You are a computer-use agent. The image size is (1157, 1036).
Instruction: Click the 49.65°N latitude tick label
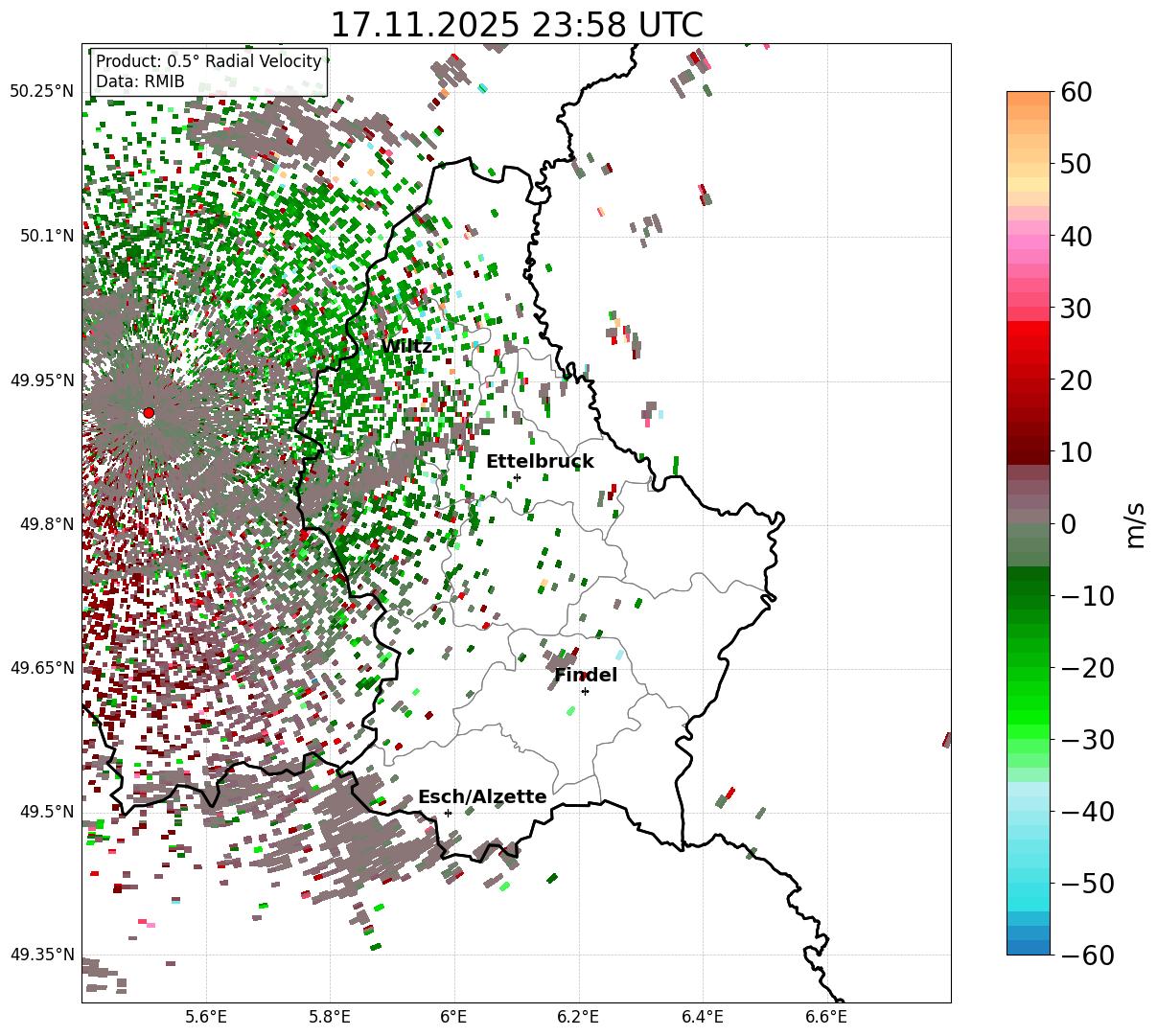click(x=42, y=668)
